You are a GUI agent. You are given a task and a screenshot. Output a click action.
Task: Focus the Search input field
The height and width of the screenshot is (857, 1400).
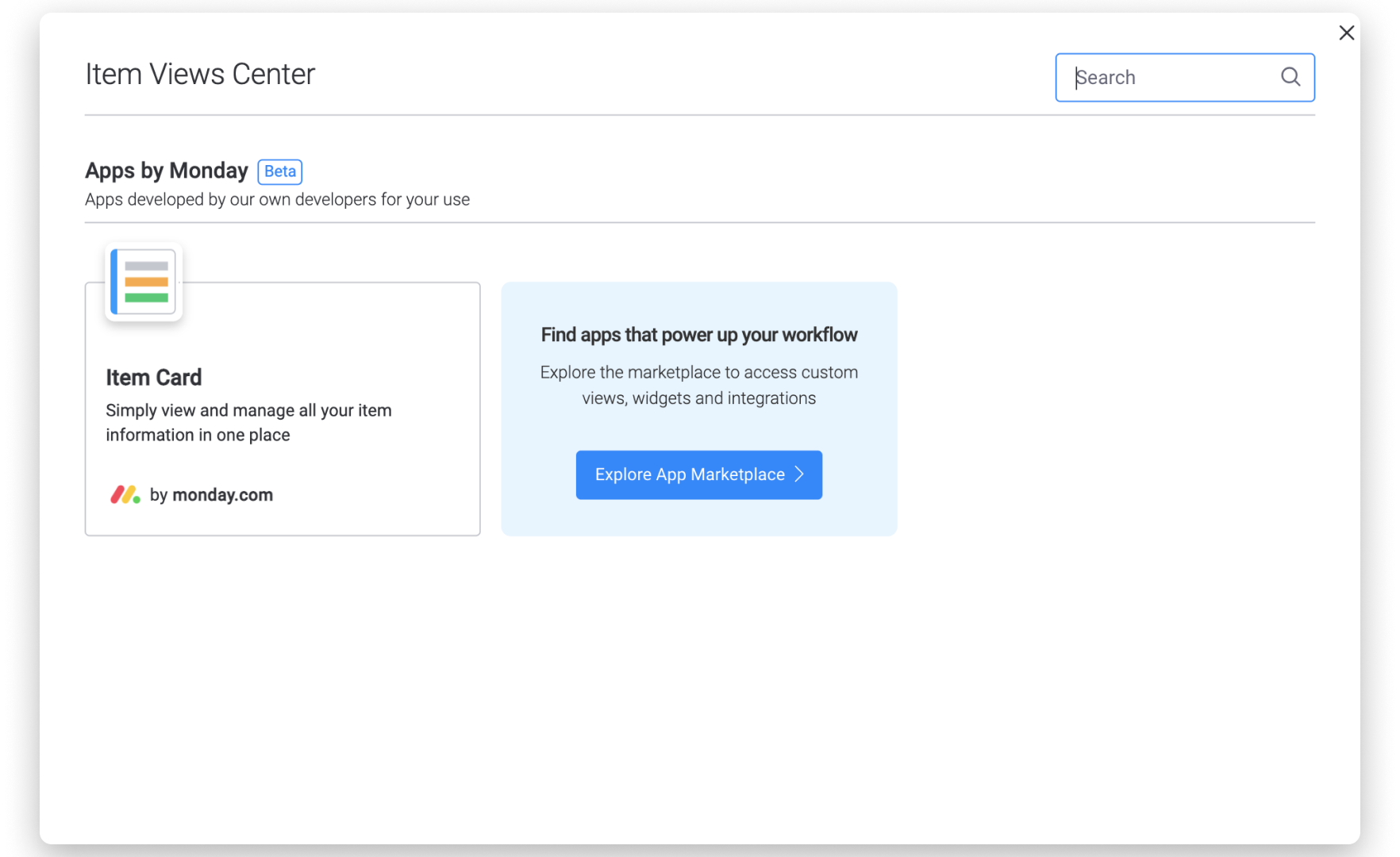pos(1184,77)
